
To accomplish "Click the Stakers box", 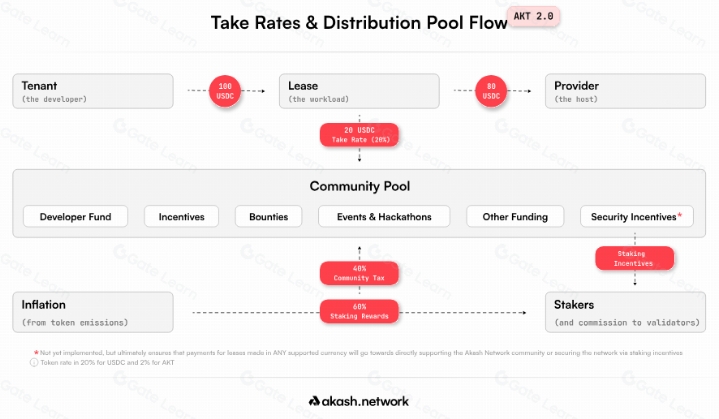I will [625, 312].
